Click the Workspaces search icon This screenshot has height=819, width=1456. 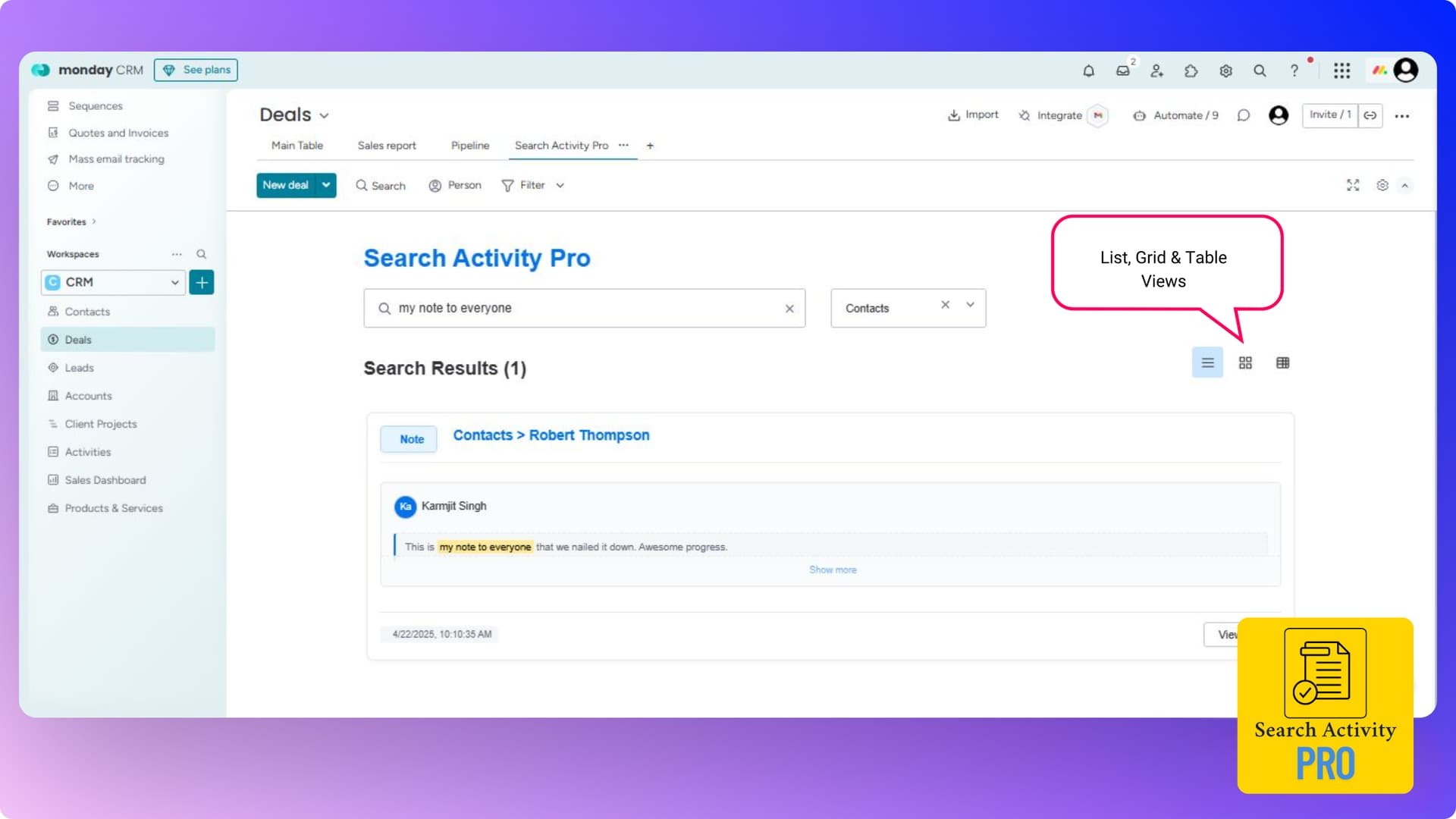coord(202,254)
